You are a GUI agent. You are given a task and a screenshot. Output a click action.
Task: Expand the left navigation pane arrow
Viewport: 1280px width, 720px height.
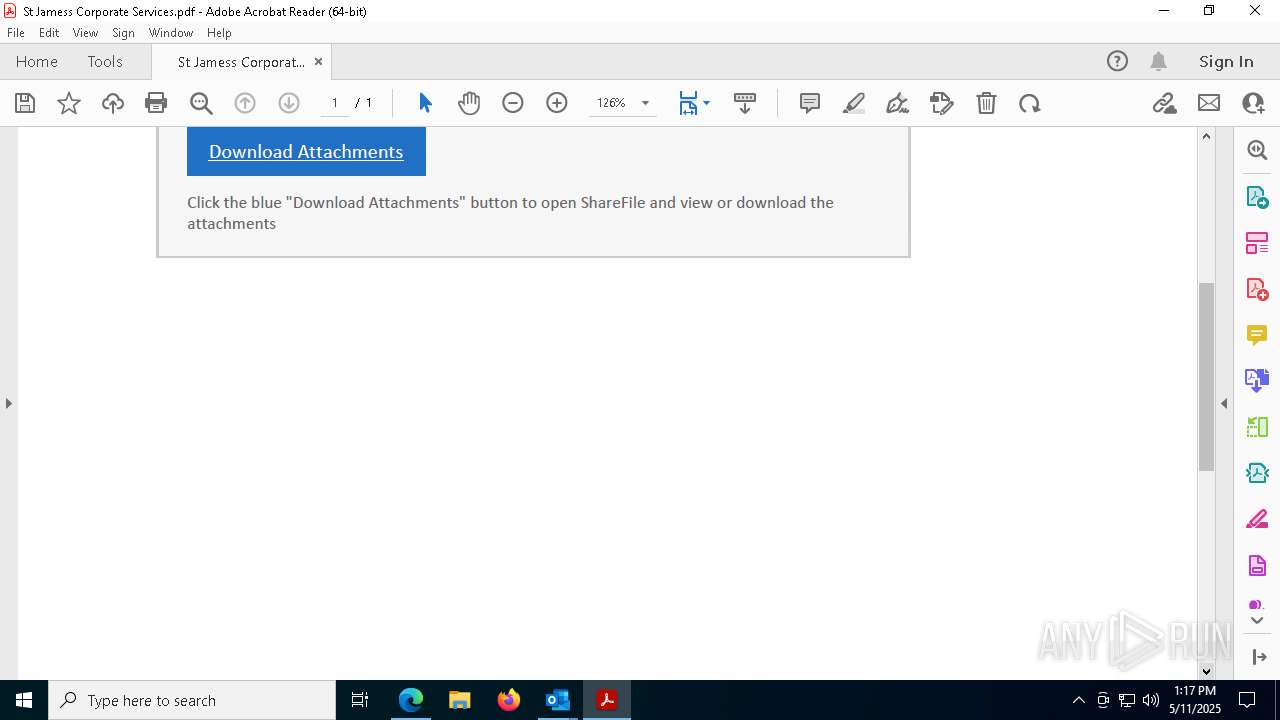[x=9, y=403]
